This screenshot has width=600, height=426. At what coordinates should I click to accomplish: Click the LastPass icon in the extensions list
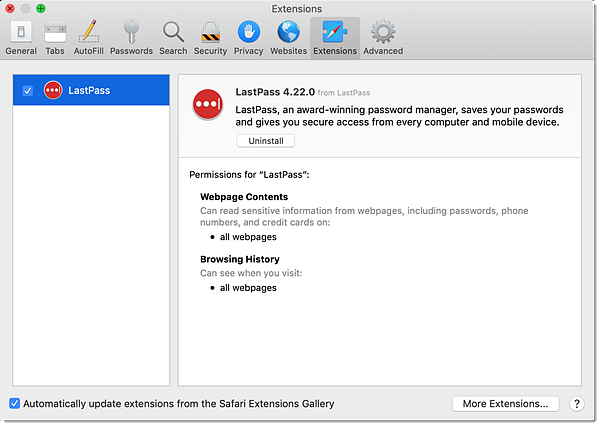pos(53,90)
